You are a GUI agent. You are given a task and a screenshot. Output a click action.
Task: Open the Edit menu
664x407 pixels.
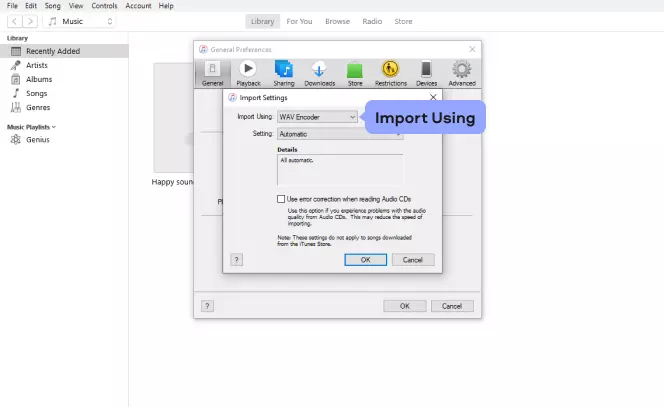tap(31, 6)
